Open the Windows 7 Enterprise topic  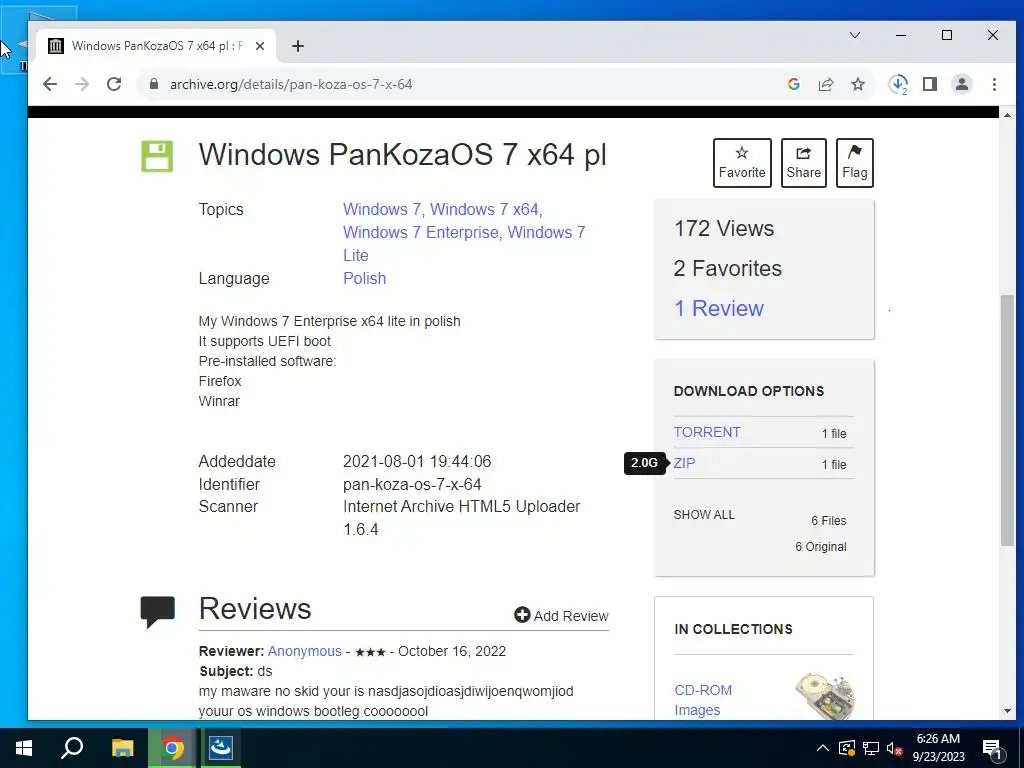pyautogui.click(x=421, y=232)
